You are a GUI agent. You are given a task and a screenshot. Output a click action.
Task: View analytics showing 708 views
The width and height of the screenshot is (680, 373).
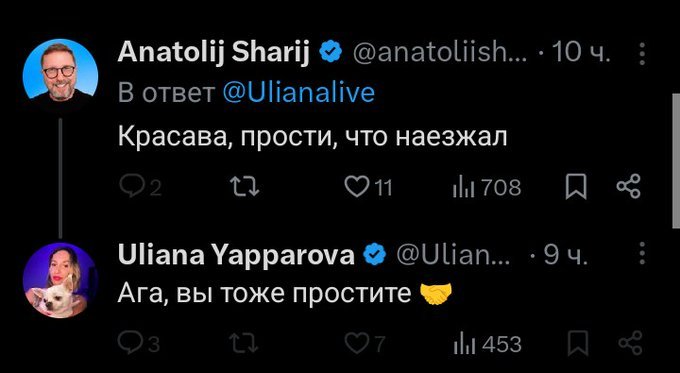pyautogui.click(x=487, y=188)
